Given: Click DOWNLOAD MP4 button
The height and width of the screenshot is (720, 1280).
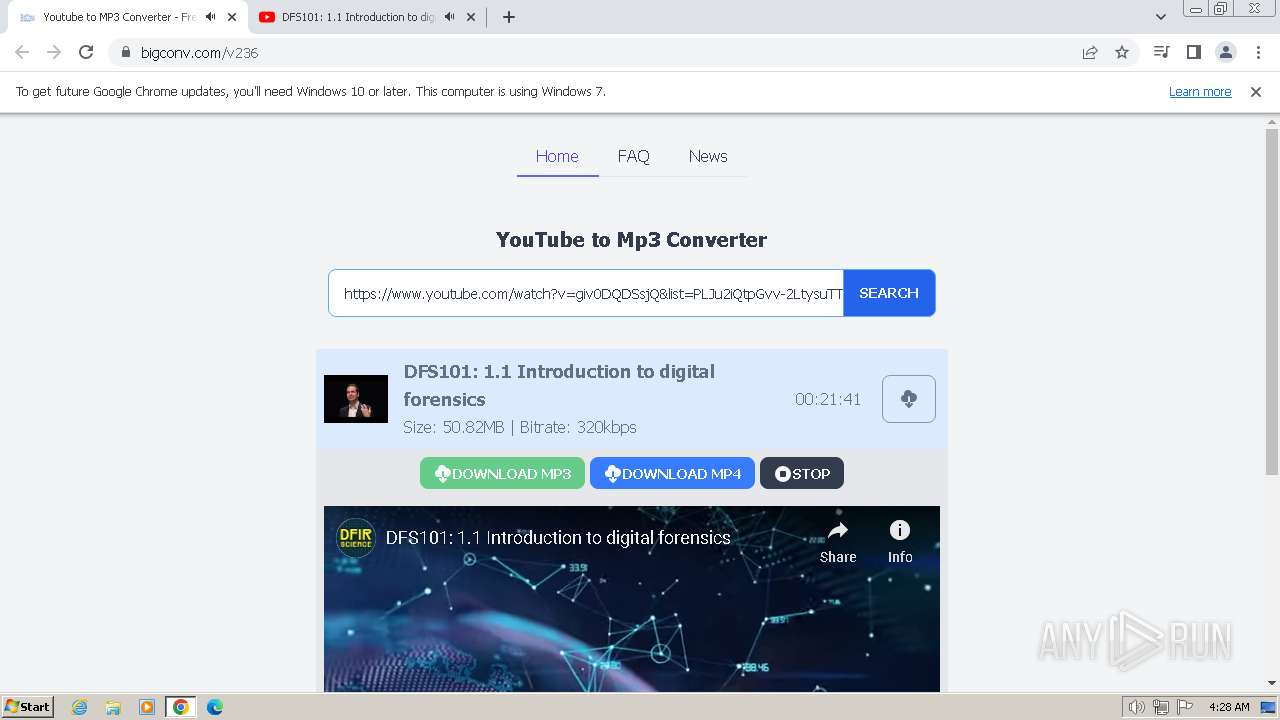Looking at the screenshot, I should (672, 474).
